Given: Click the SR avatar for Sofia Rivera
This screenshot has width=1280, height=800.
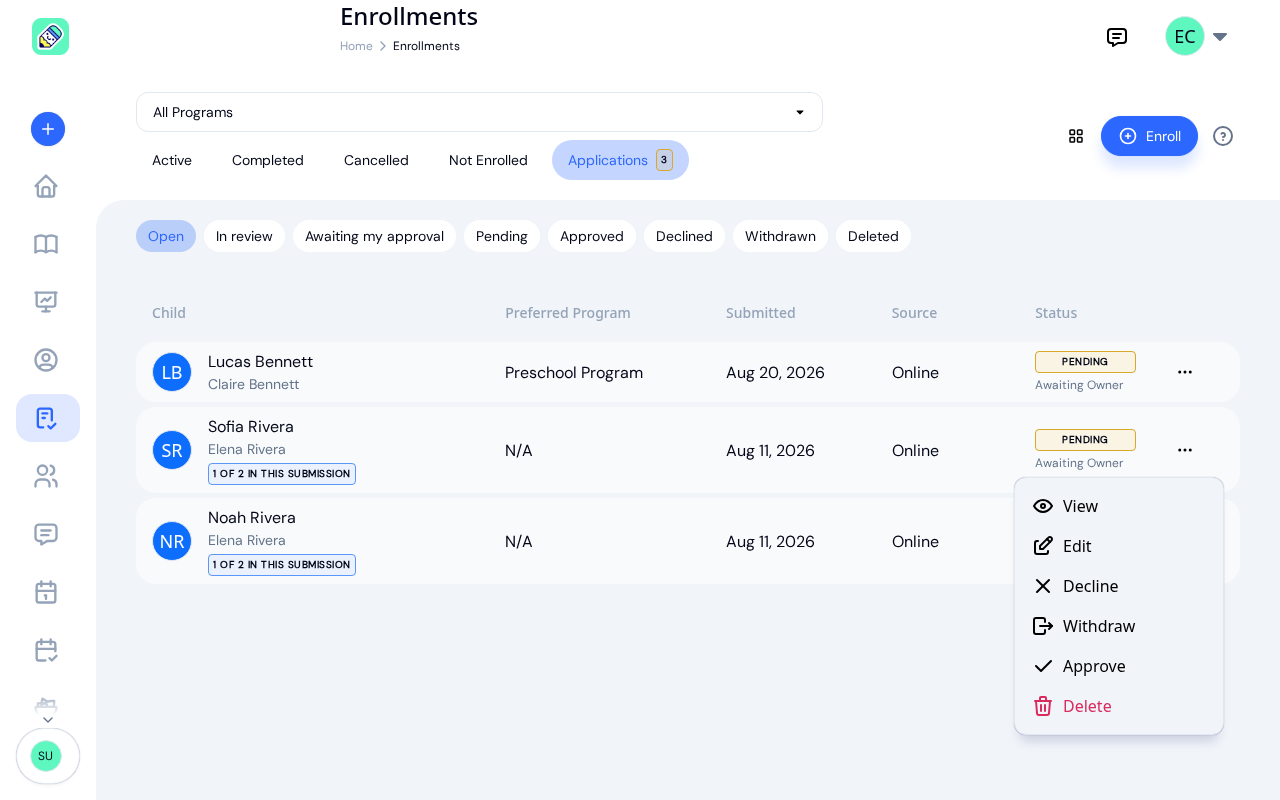Looking at the screenshot, I should (172, 450).
